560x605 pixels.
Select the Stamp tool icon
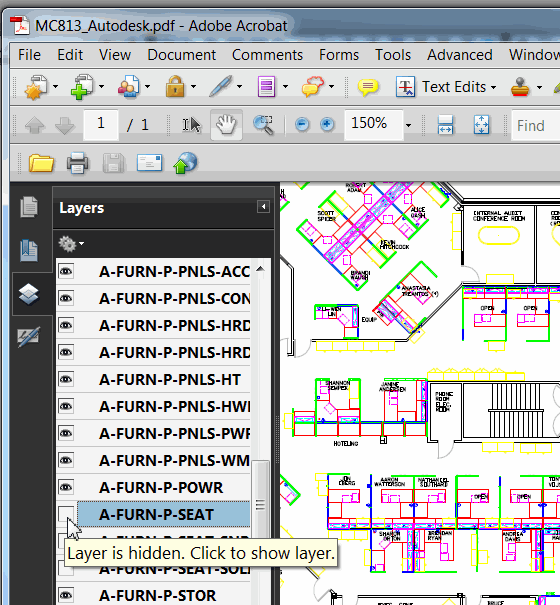click(x=520, y=86)
